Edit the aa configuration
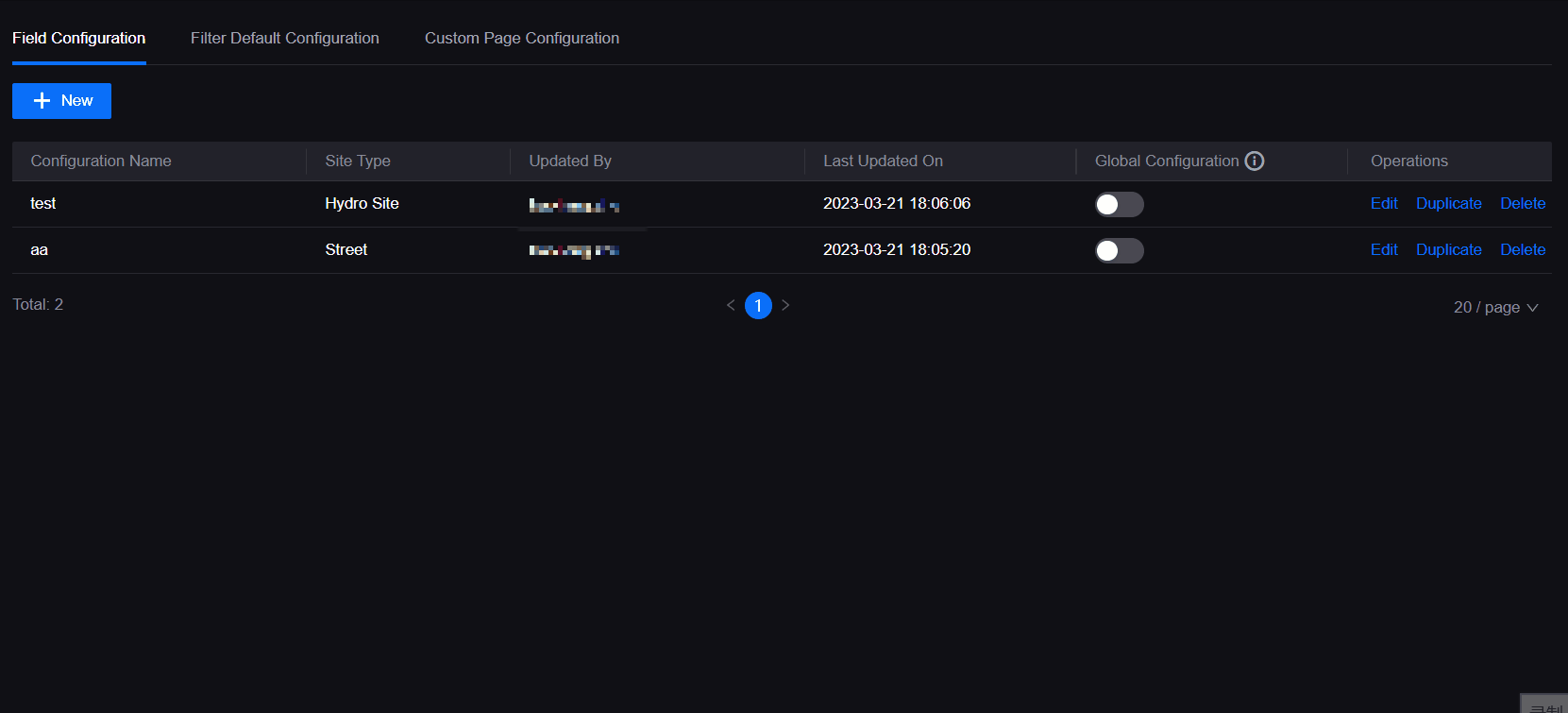1568x713 pixels. [1383, 250]
